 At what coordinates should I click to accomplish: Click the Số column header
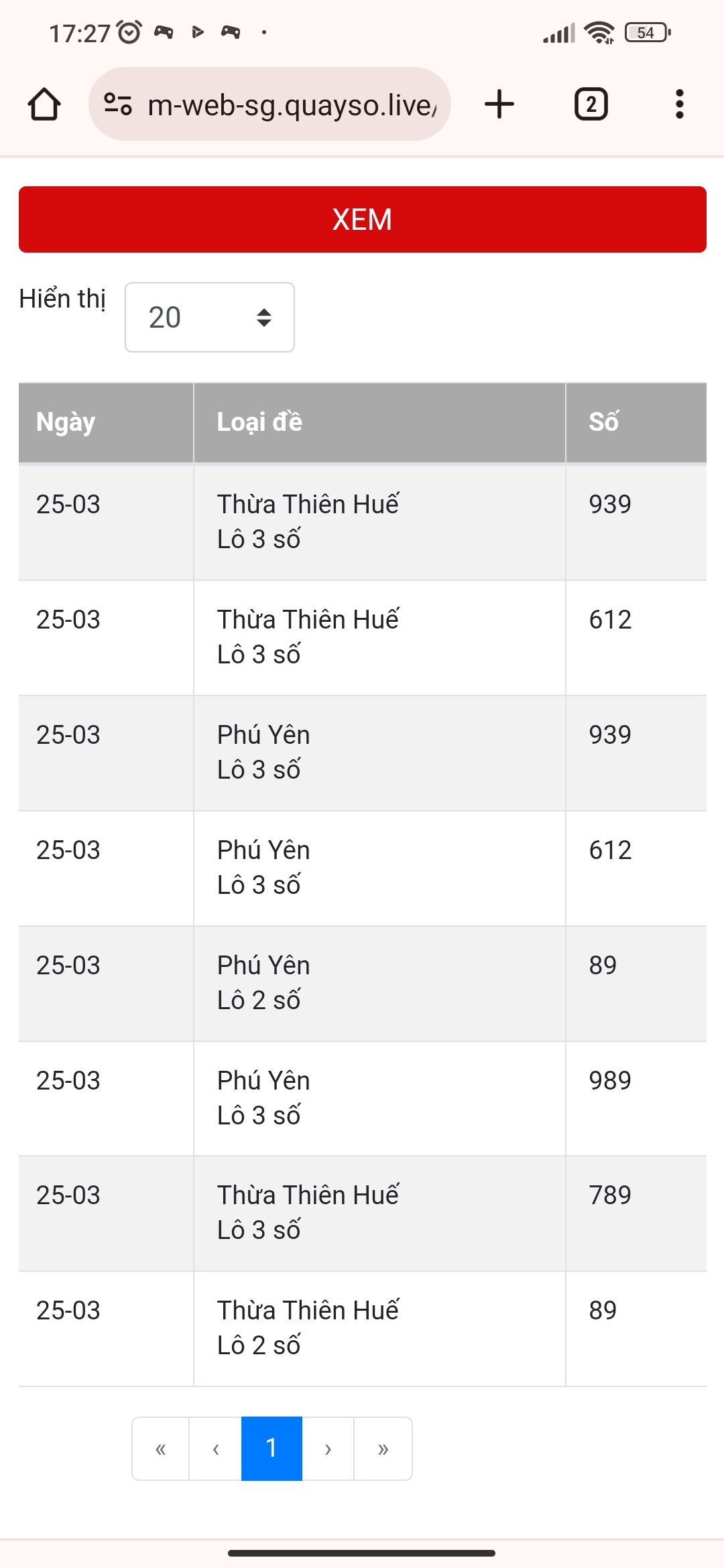click(x=636, y=423)
